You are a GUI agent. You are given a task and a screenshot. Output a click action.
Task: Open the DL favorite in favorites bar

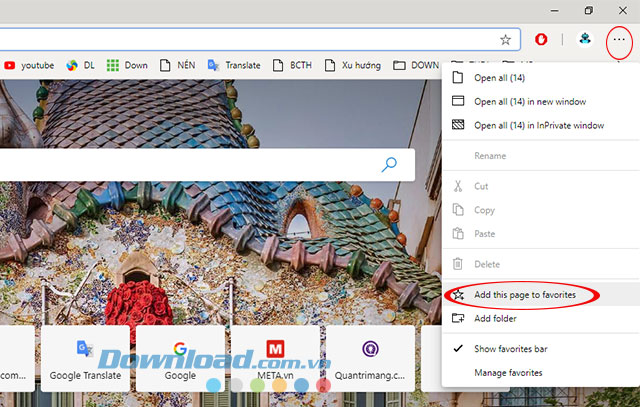pos(80,65)
